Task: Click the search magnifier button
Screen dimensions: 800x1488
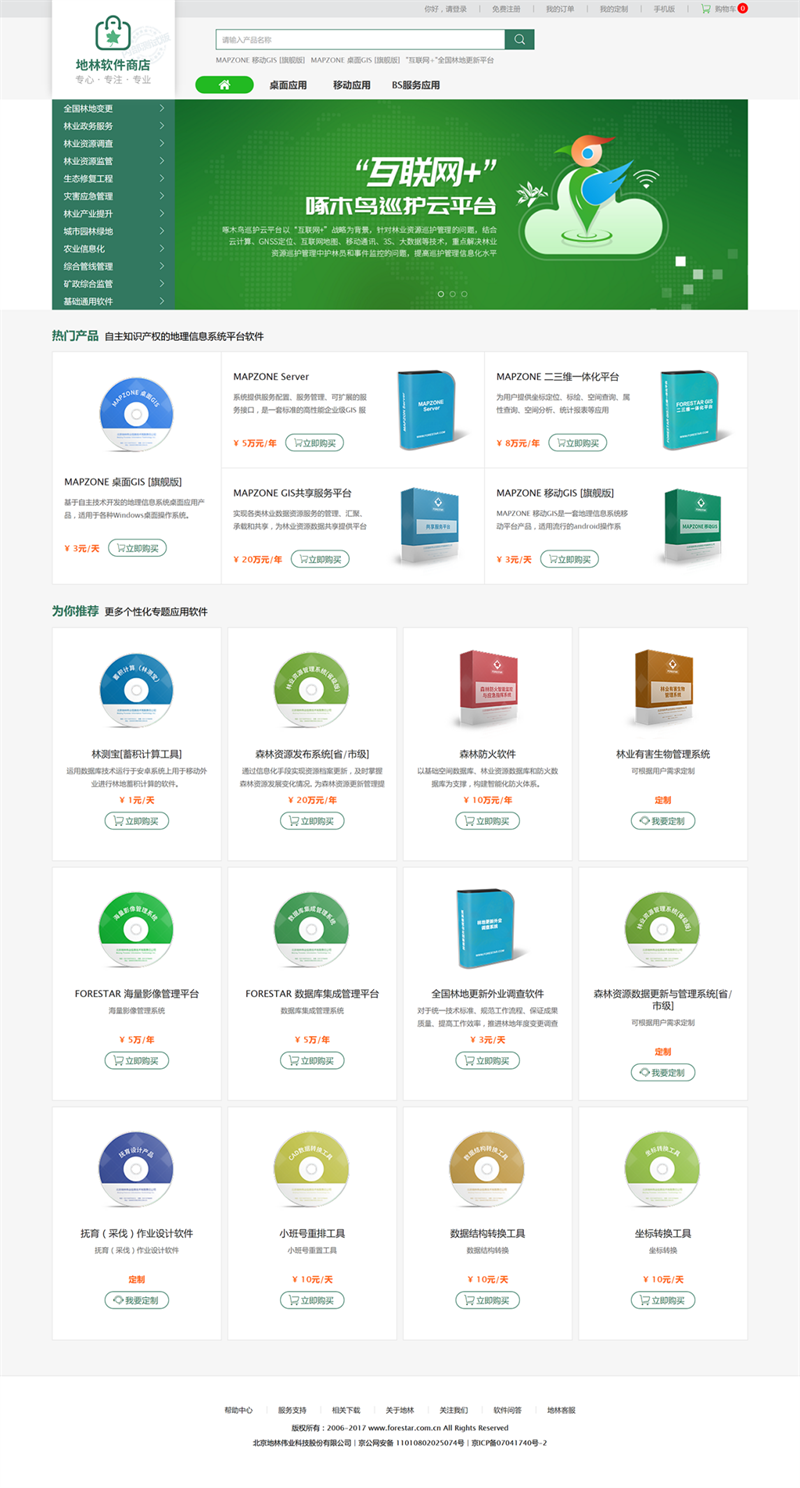Action: 519,39
